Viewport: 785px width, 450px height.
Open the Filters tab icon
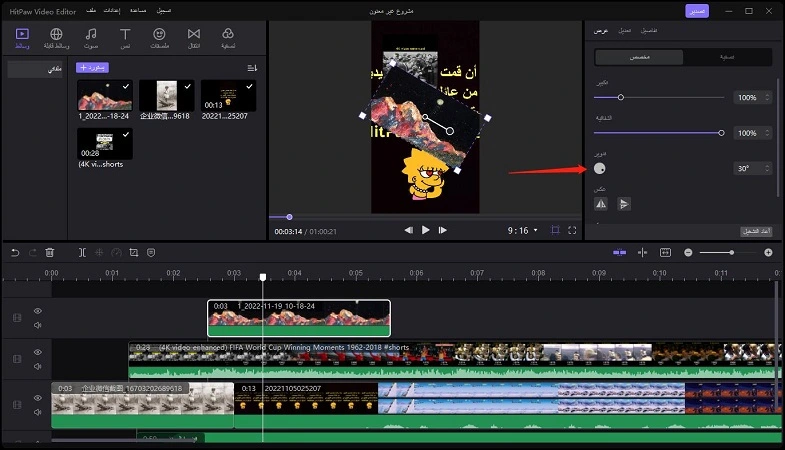point(228,38)
